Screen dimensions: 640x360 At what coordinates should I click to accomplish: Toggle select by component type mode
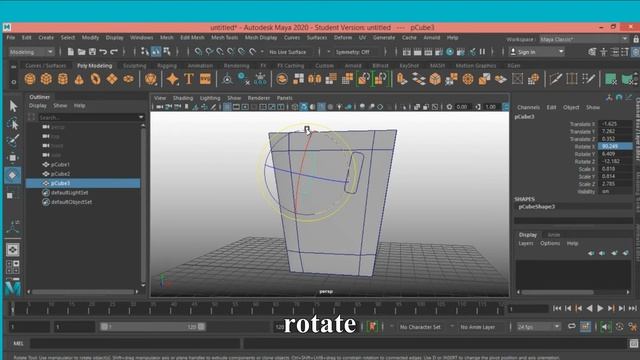coord(167,52)
